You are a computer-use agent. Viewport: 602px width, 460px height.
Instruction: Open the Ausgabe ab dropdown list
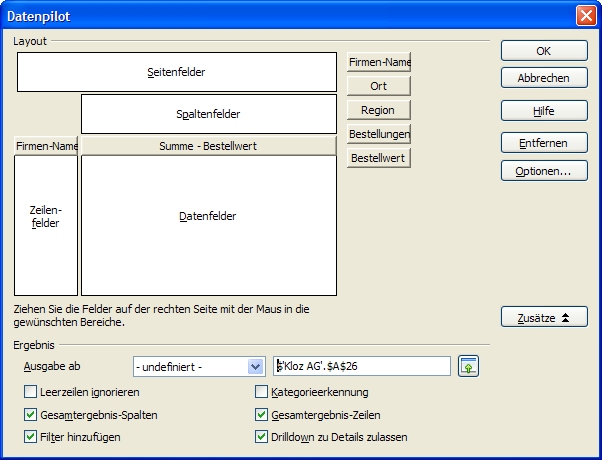click(254, 367)
